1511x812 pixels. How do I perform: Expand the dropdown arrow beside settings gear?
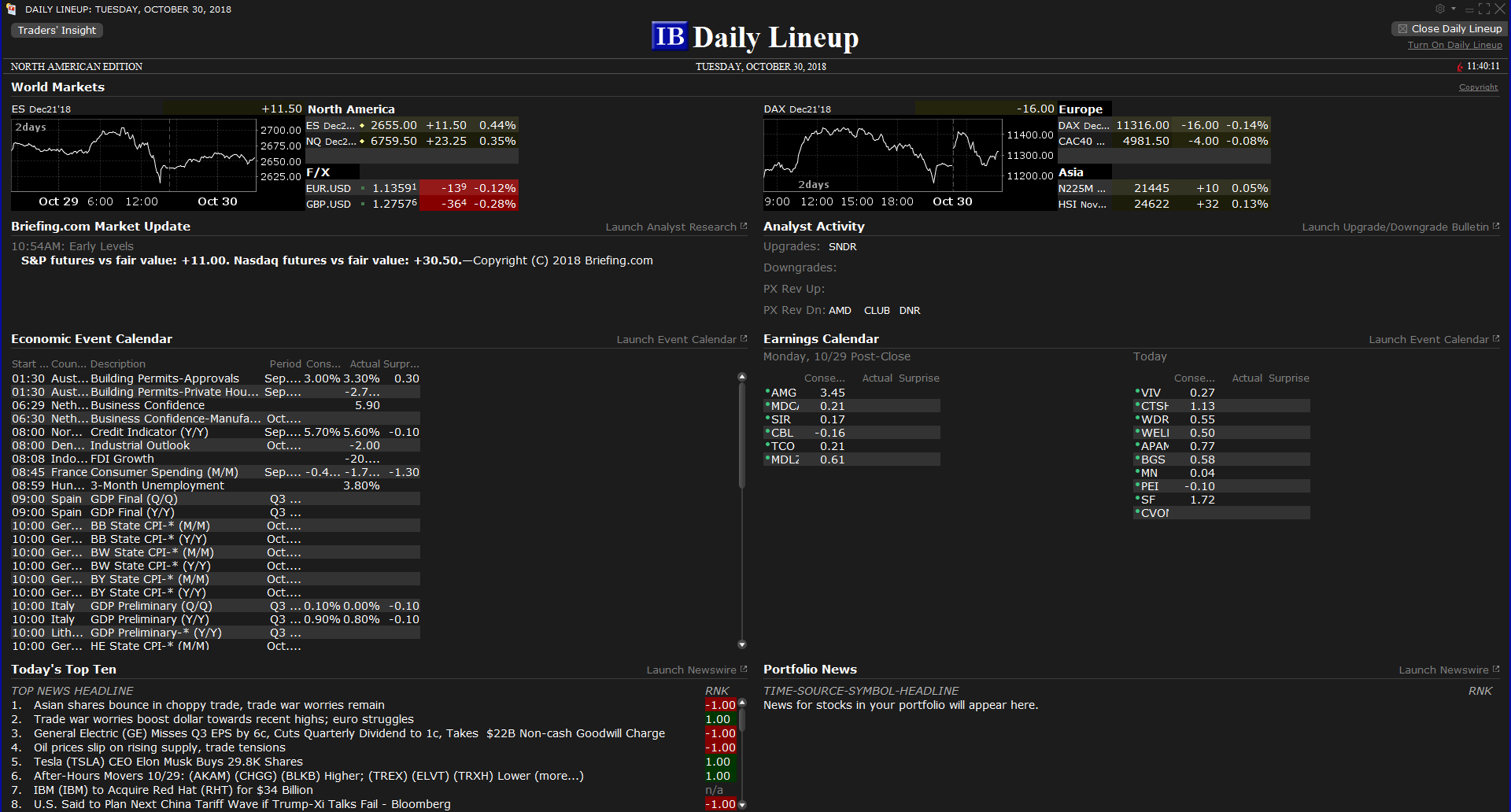1454,9
